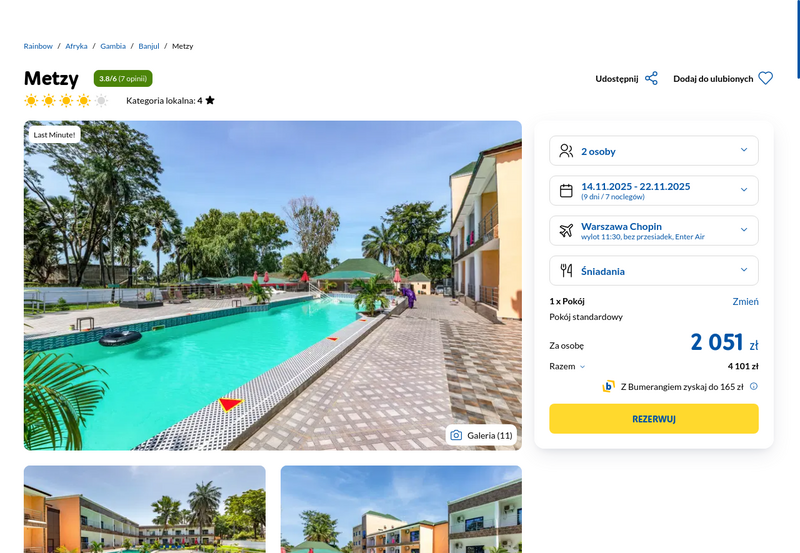This screenshot has width=800, height=553.
Task: Add hotel to favorites with heart icon
Action: pos(765,79)
